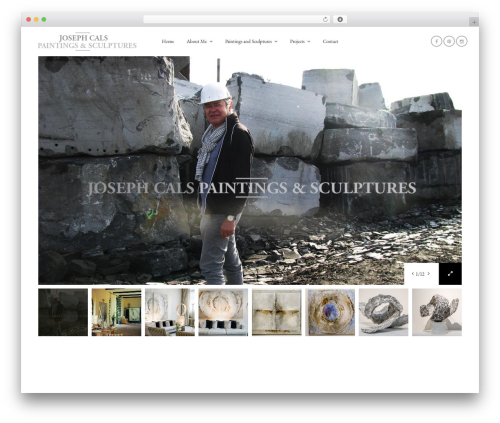
Task: Open the Contact page
Action: click(x=330, y=41)
